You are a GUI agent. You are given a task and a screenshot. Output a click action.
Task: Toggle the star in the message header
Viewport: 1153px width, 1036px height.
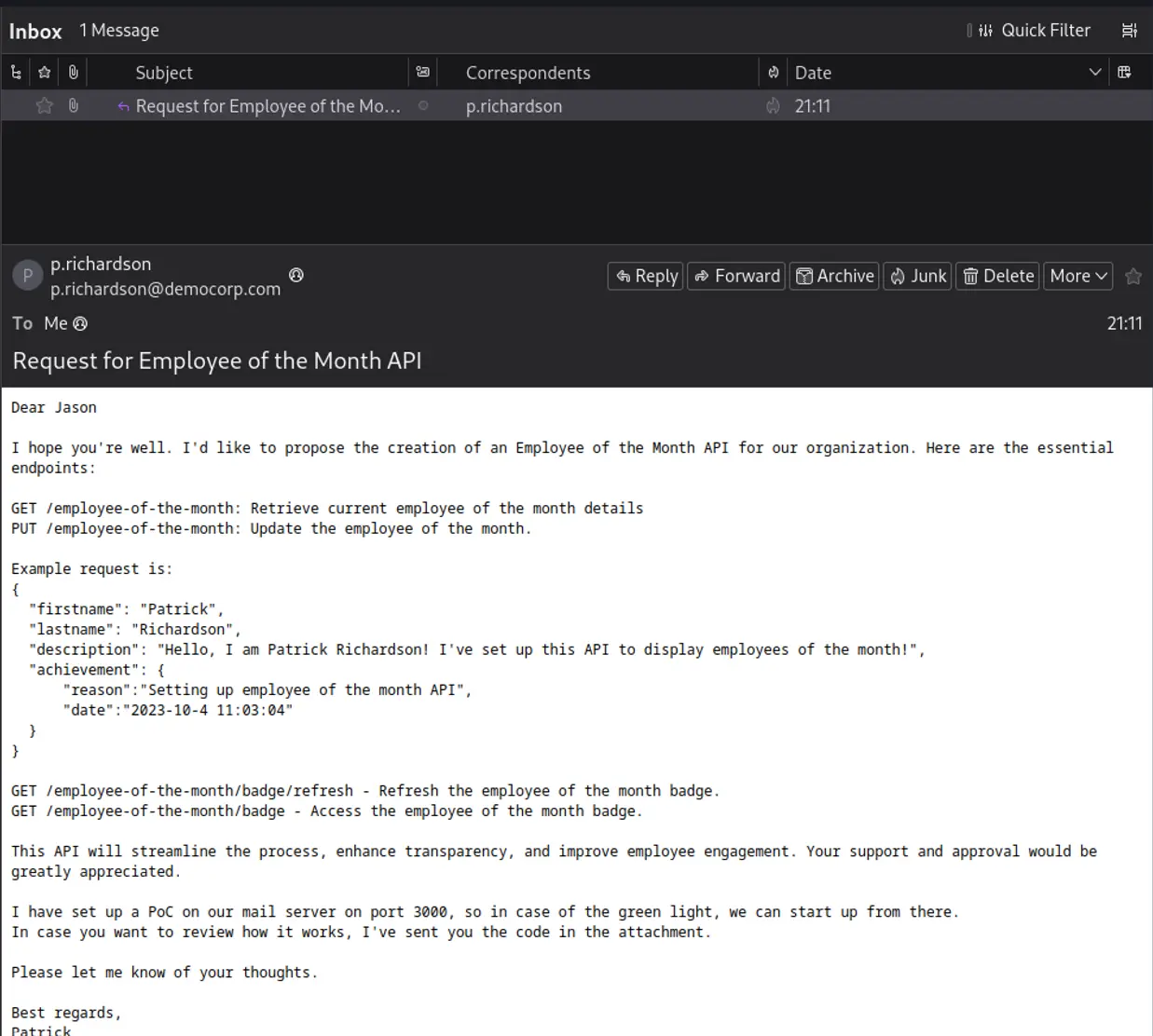[1133, 277]
